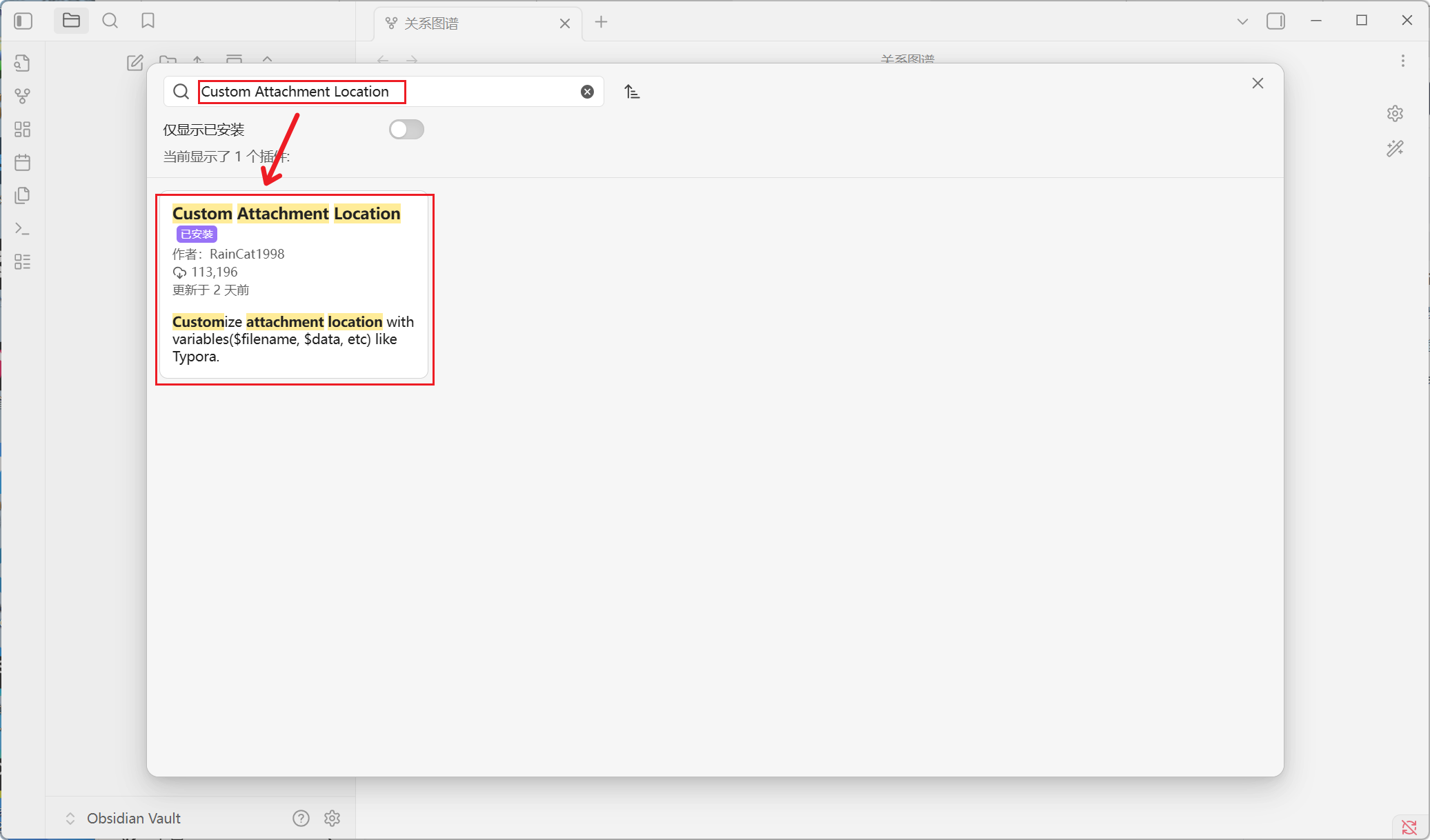Open the search icon in sidebar header

click(x=110, y=21)
